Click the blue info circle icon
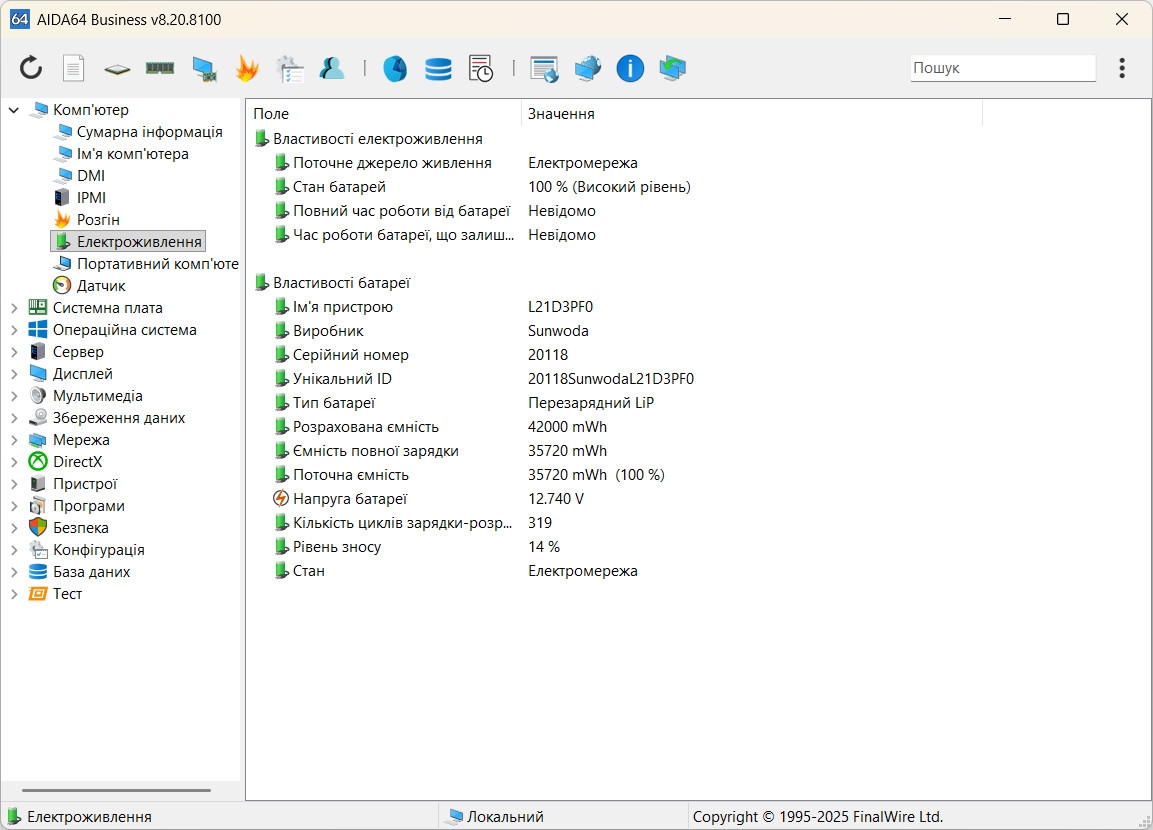 [630, 68]
